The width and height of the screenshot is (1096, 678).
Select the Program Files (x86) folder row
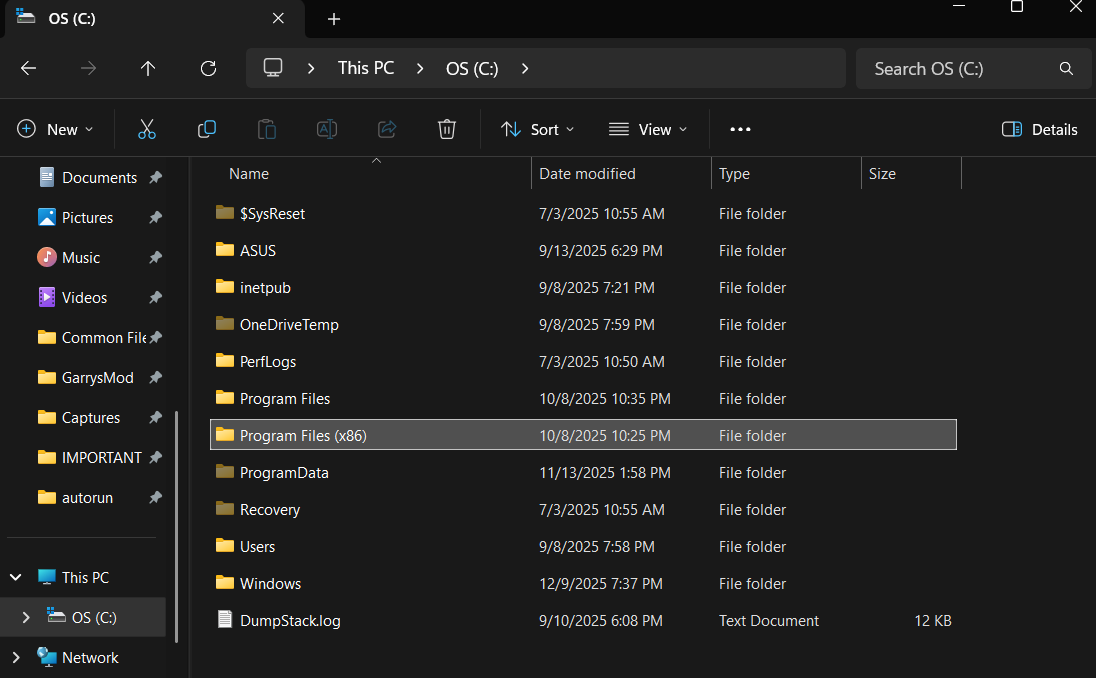tap(583, 435)
